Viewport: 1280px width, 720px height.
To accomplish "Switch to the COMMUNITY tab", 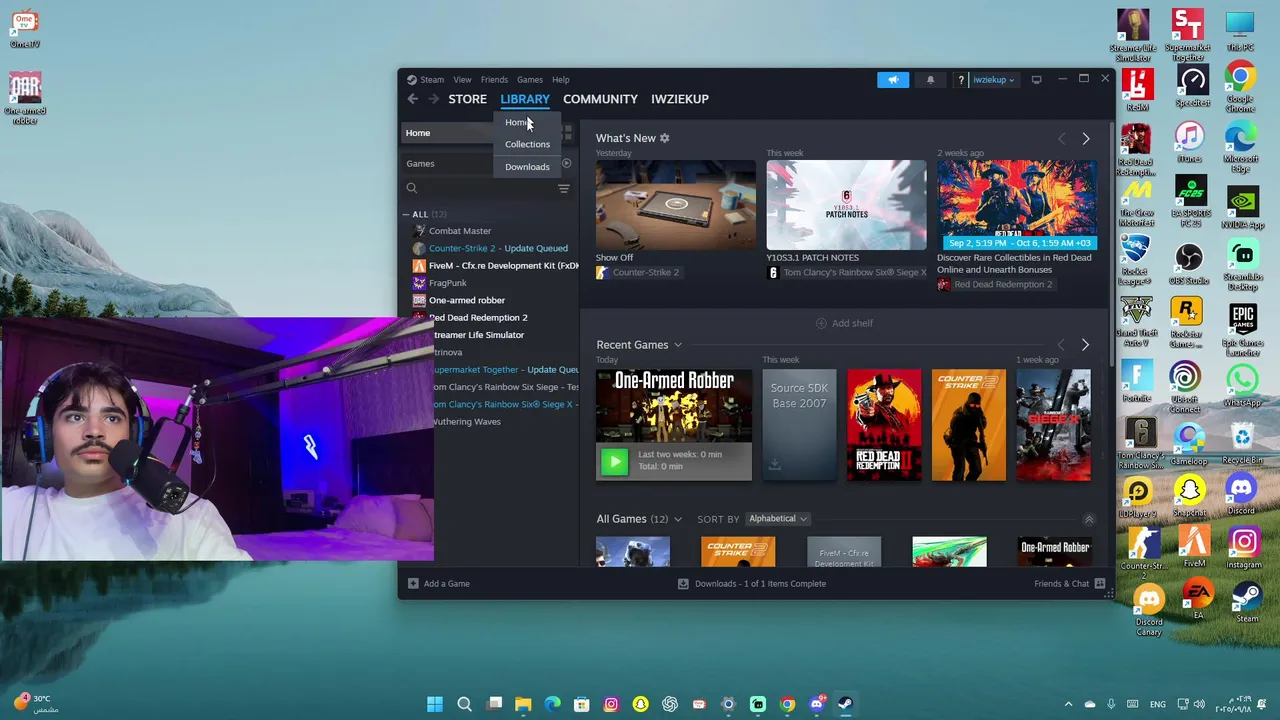I will click(x=600, y=99).
